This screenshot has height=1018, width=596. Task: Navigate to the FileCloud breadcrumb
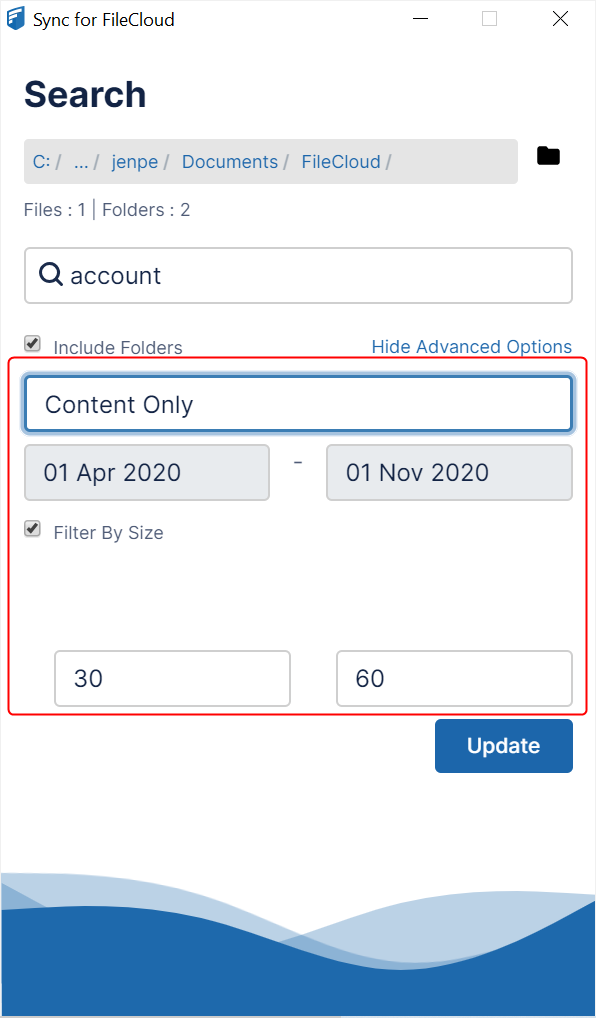tap(340, 161)
